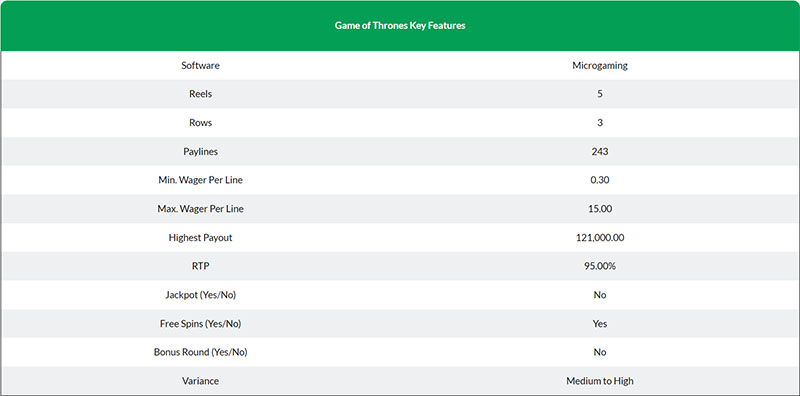800x396 pixels.
Task: Select the Reels label
Action: point(201,94)
